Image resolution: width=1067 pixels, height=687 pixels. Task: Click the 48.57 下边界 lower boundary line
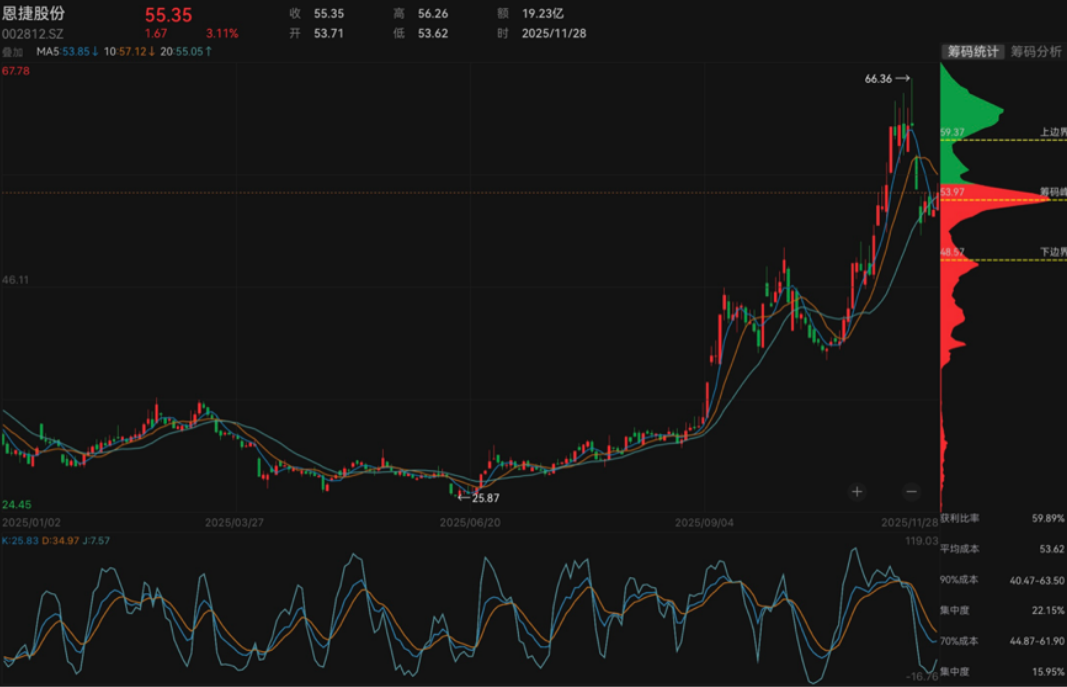click(1003, 259)
